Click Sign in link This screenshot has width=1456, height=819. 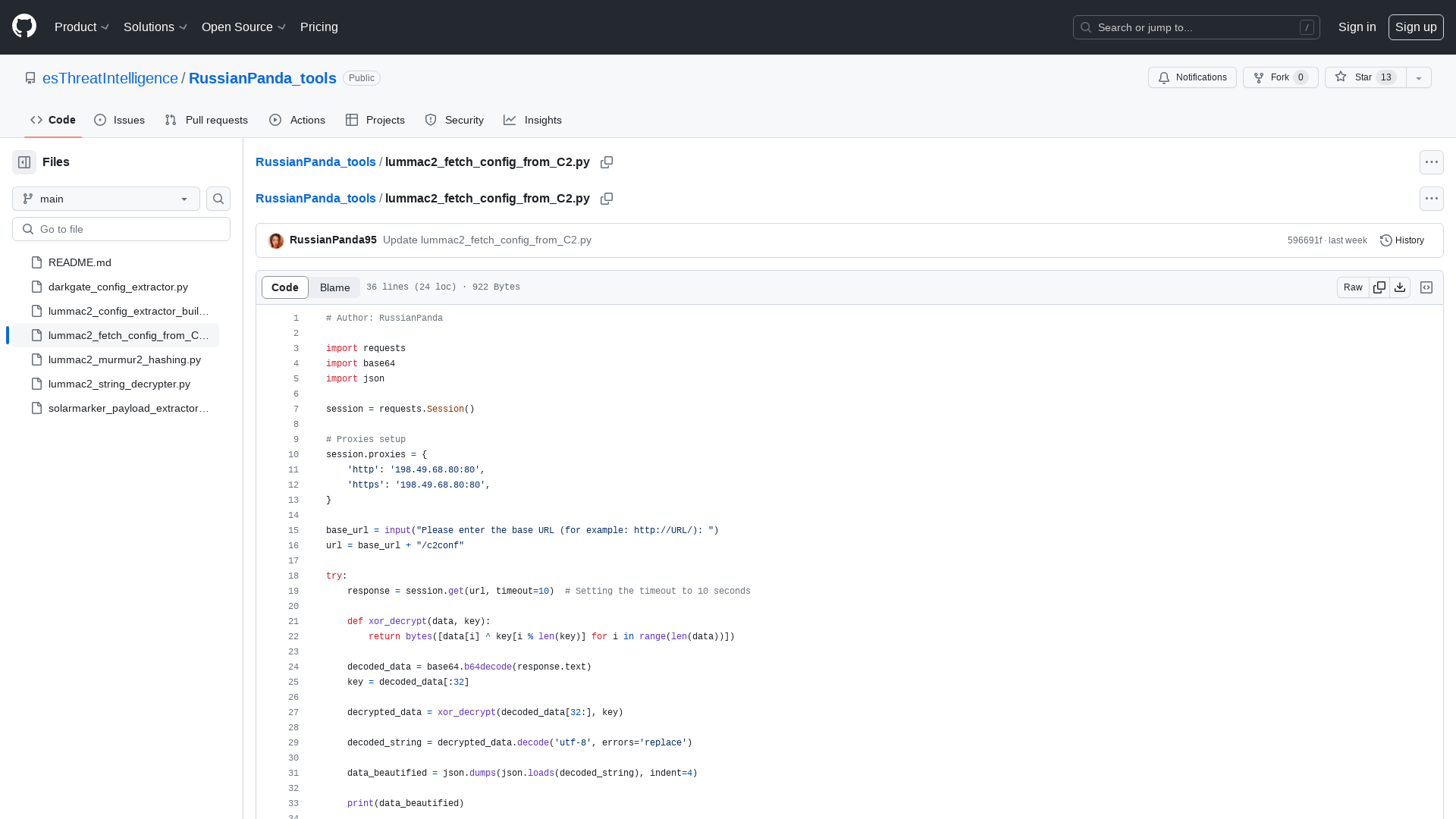tap(1357, 27)
